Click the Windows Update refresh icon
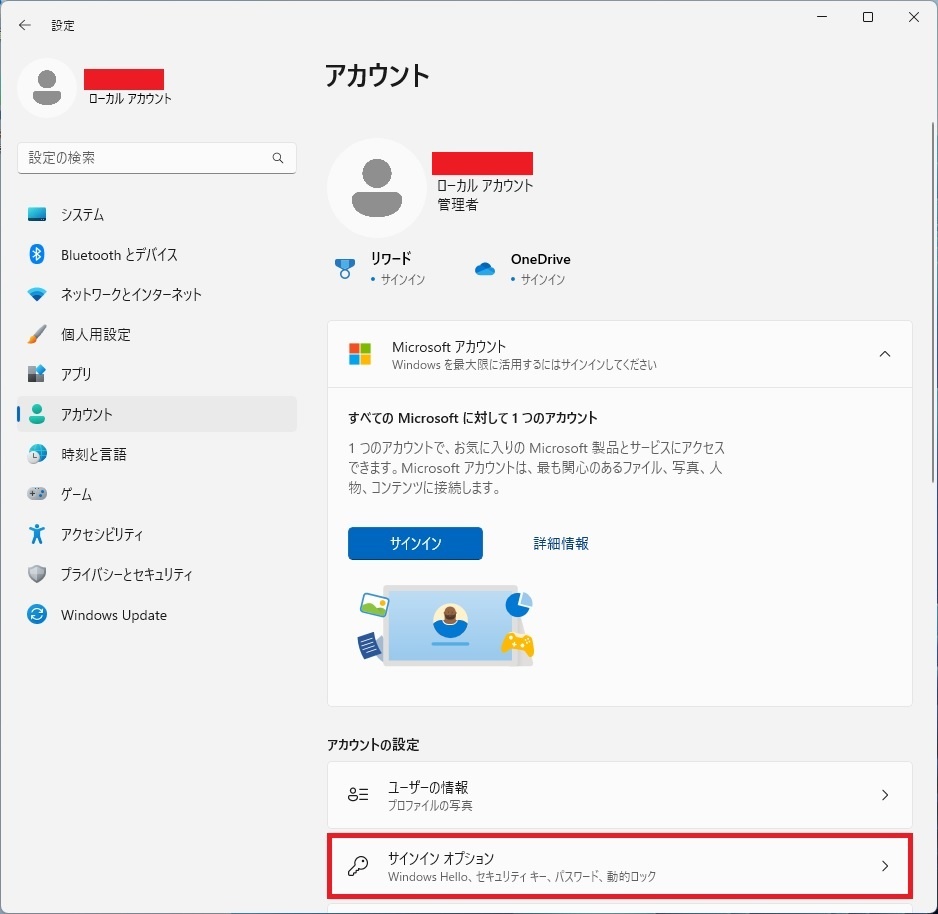The width and height of the screenshot is (938, 914). (x=36, y=614)
